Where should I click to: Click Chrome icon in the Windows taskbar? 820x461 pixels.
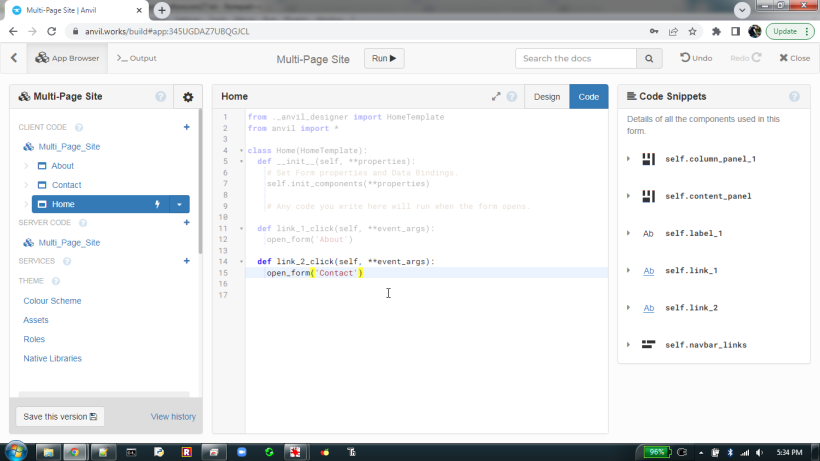(74, 452)
